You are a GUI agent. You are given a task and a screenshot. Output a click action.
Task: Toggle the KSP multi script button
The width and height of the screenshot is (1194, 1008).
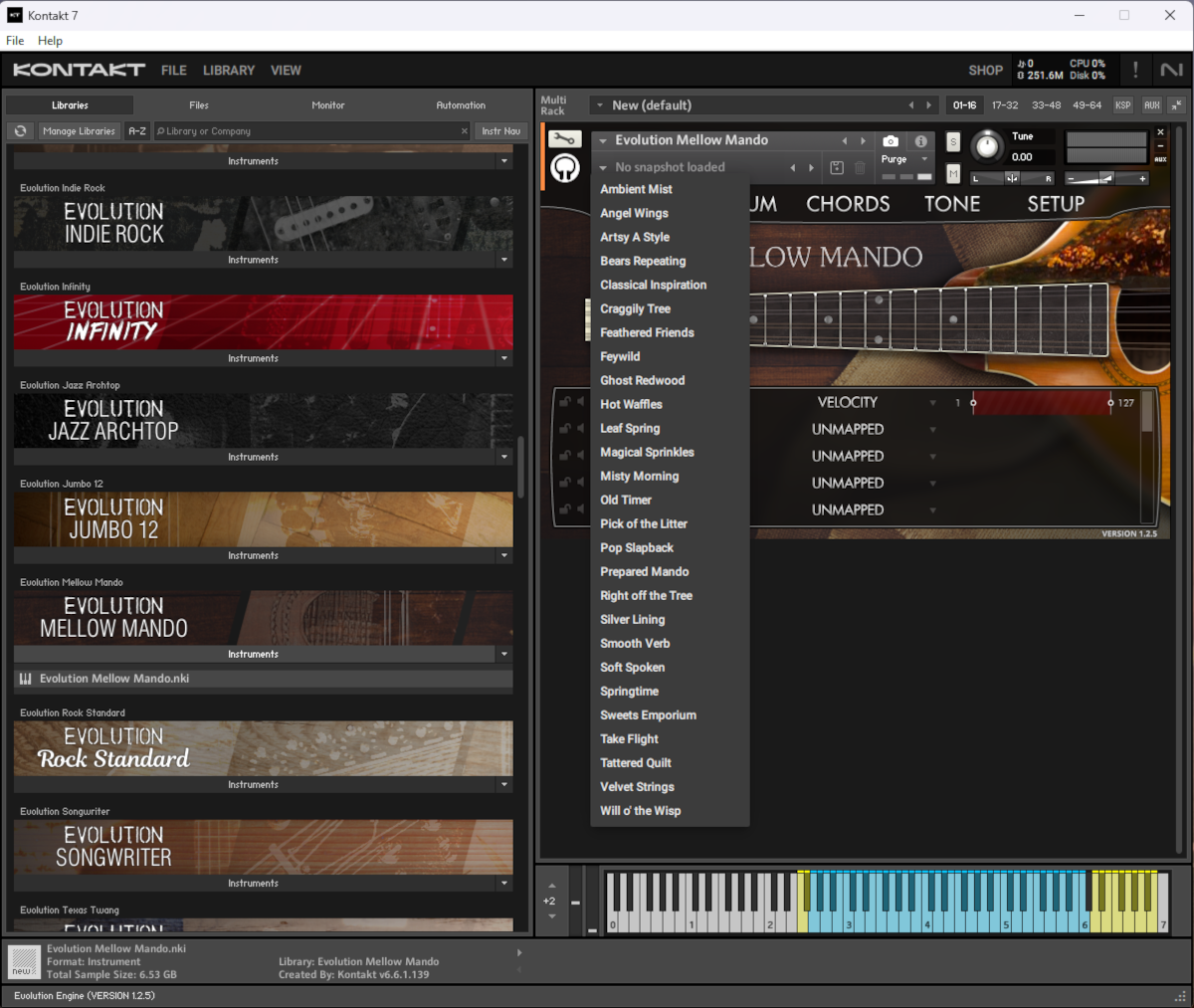tap(1123, 105)
